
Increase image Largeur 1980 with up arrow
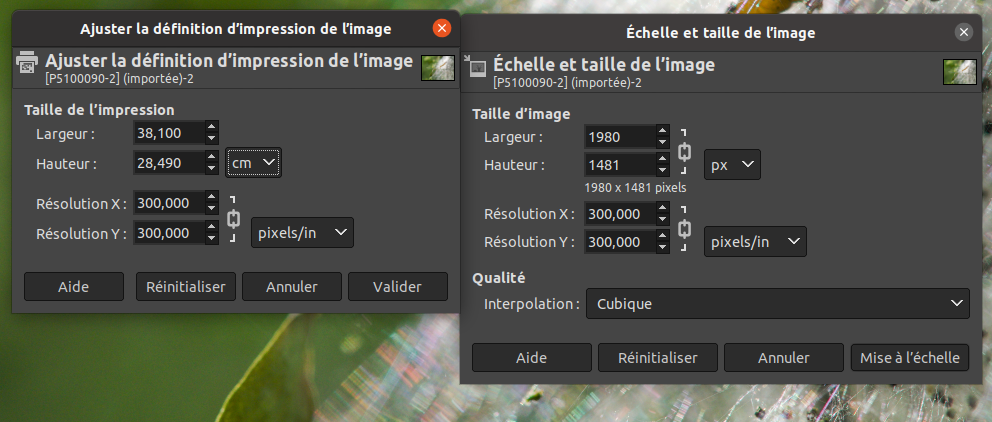[662, 130]
